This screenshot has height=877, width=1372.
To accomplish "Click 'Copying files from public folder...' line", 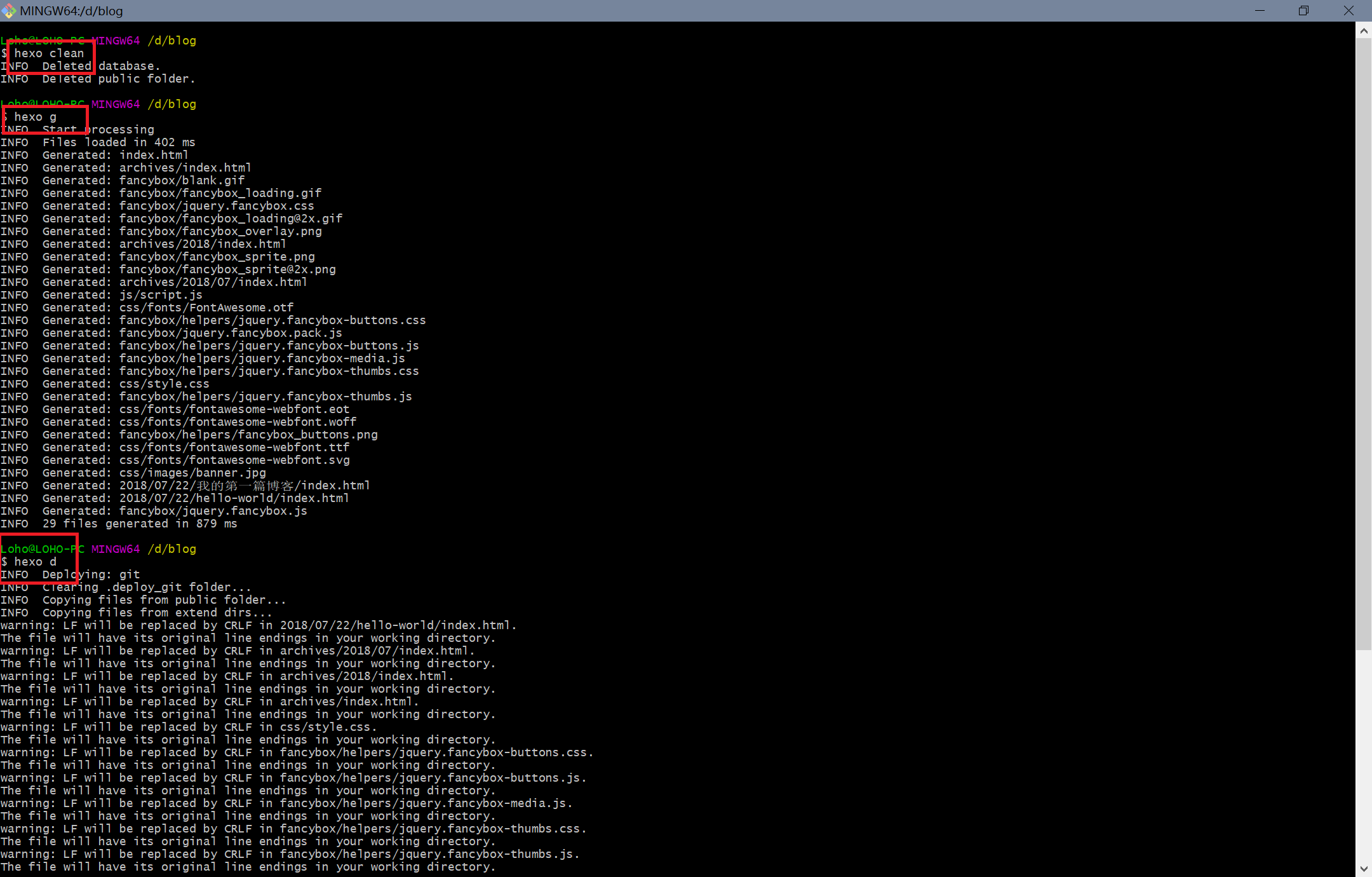I will point(164,600).
